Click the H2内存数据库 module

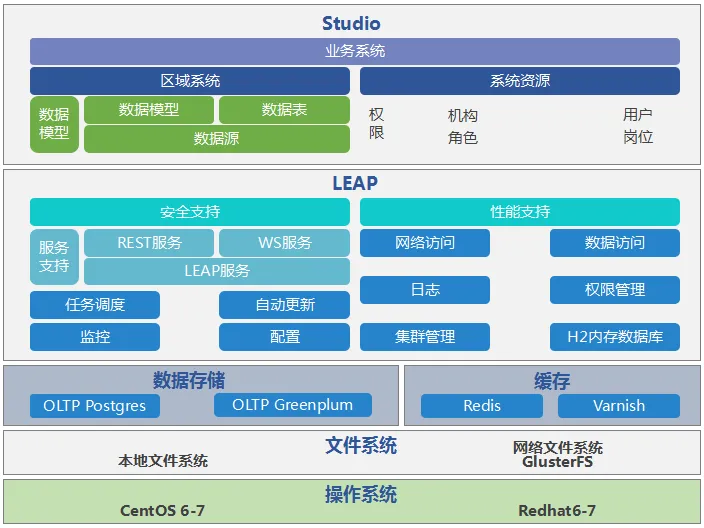(x=614, y=337)
